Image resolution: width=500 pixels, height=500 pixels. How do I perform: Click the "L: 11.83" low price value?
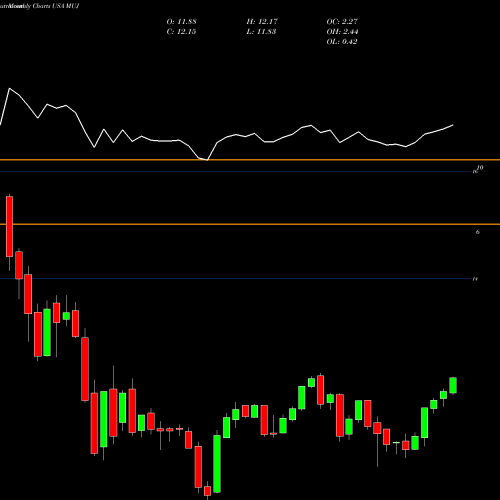click(x=261, y=32)
